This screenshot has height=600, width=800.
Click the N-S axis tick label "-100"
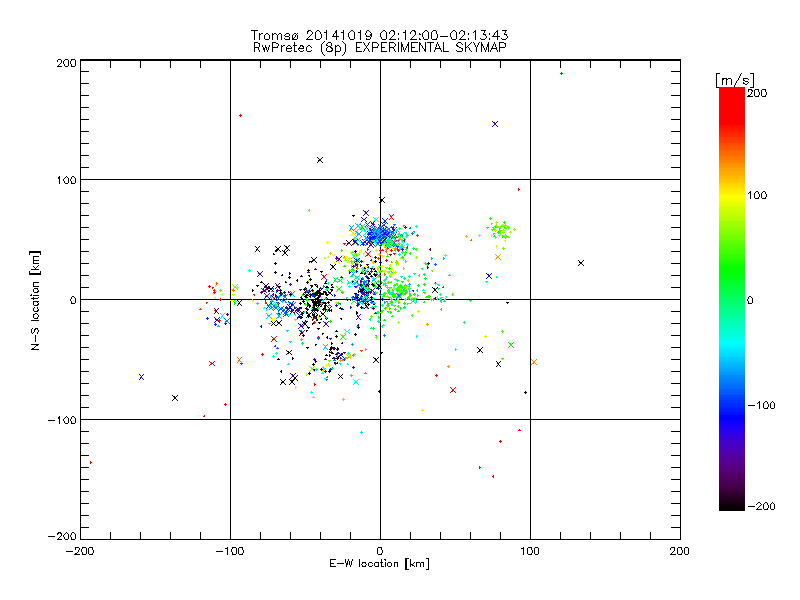62,420
